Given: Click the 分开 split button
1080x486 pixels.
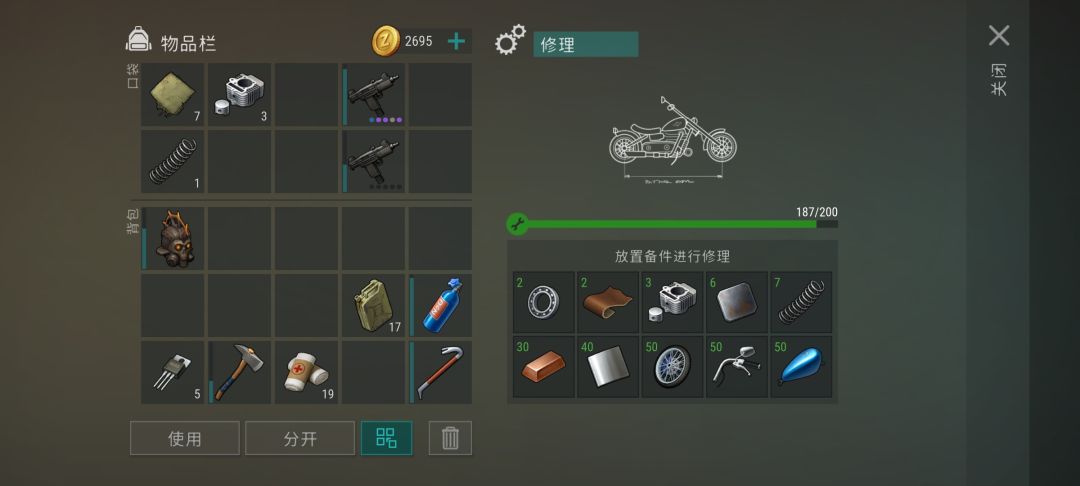Looking at the screenshot, I should click(x=300, y=438).
